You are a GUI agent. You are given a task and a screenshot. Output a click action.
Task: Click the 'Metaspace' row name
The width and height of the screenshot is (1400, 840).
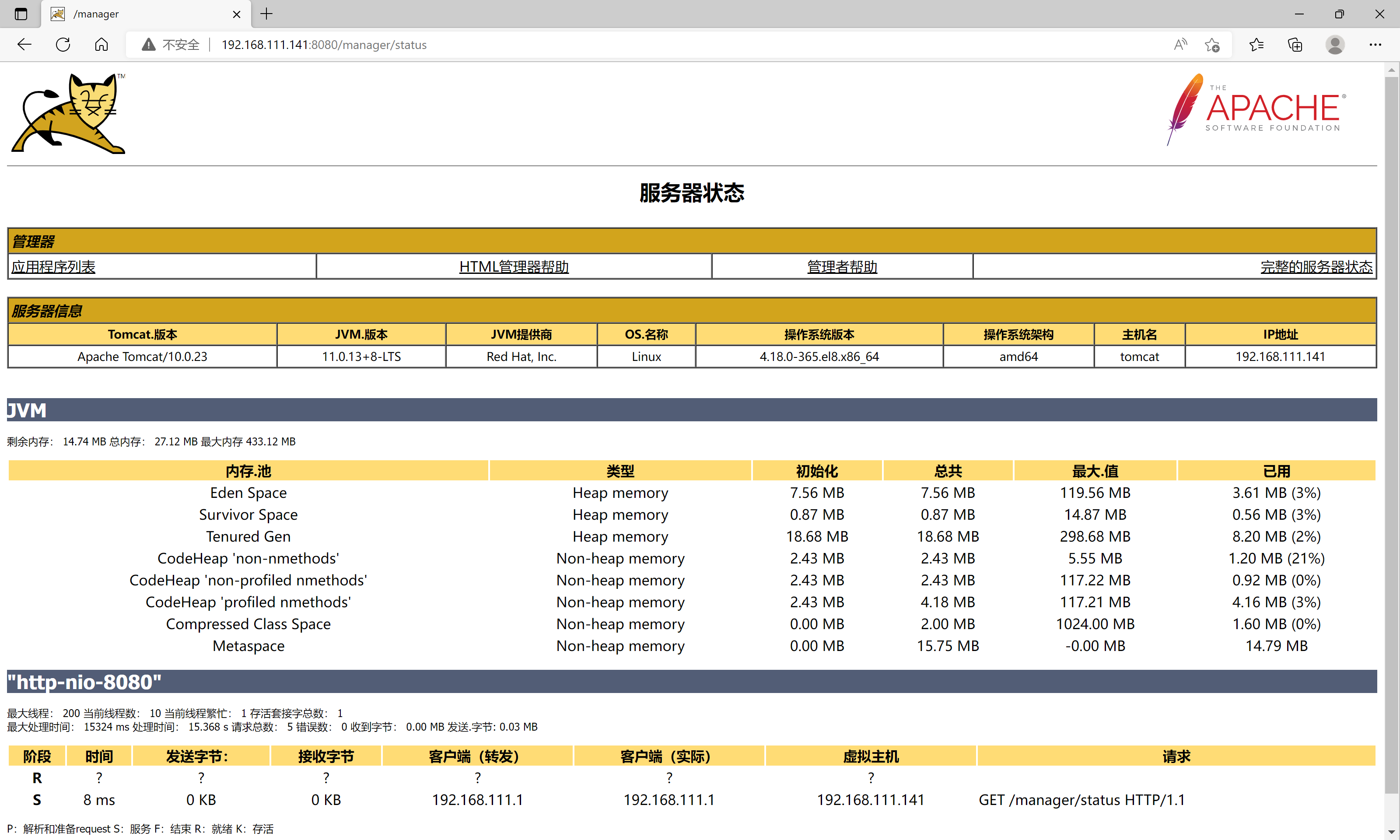[248, 646]
